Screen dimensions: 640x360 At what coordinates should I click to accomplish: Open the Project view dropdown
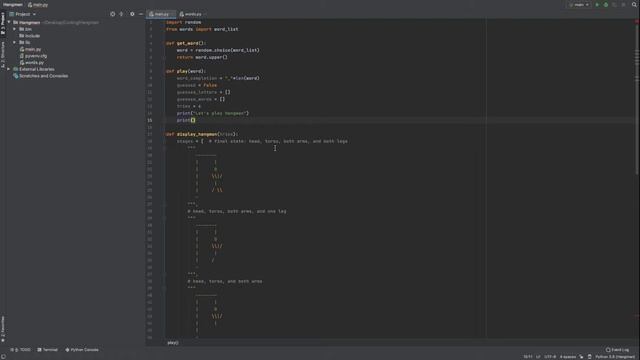(x=22, y=14)
